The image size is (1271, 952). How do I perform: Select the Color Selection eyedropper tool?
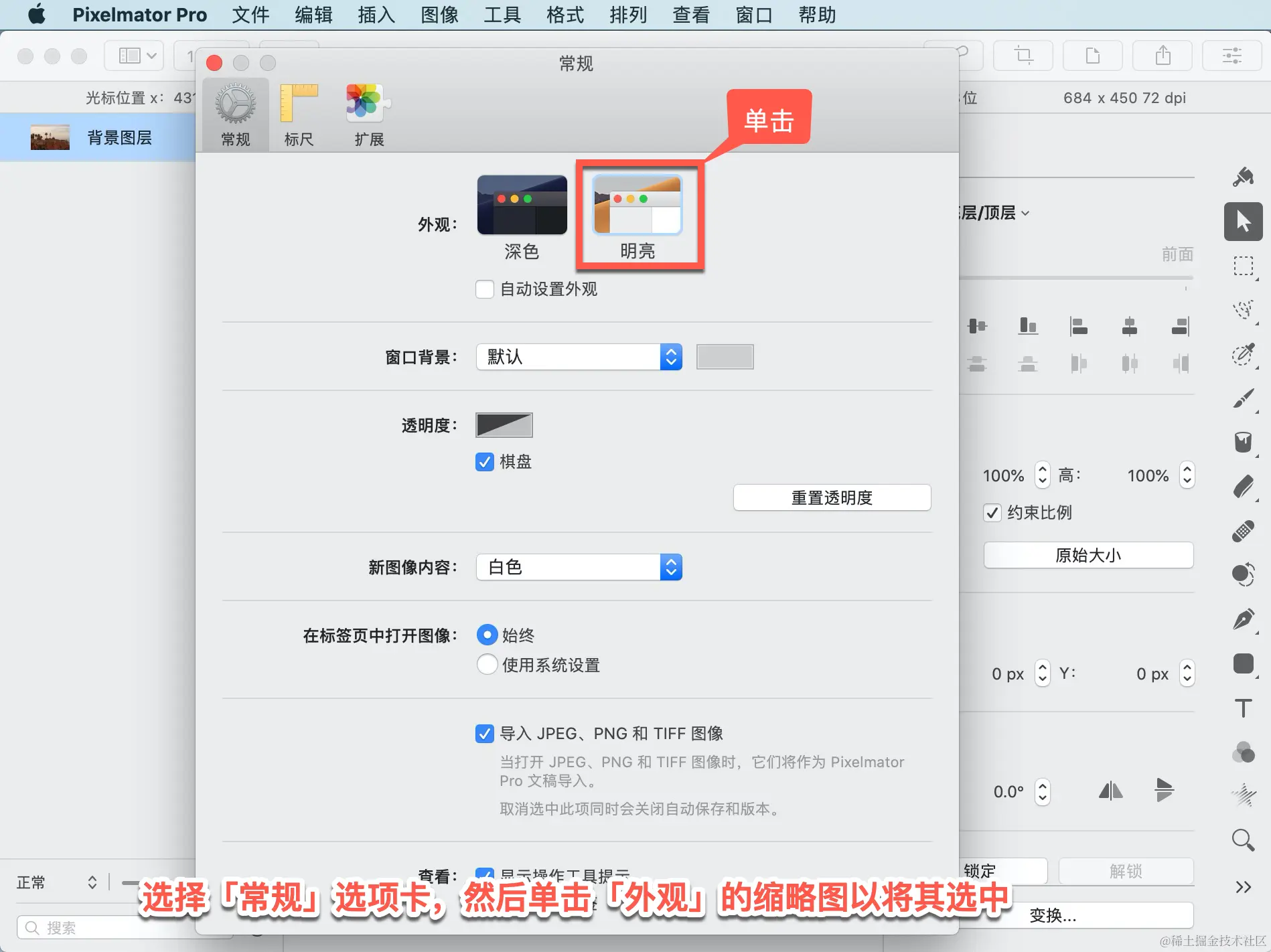pyautogui.click(x=1243, y=354)
